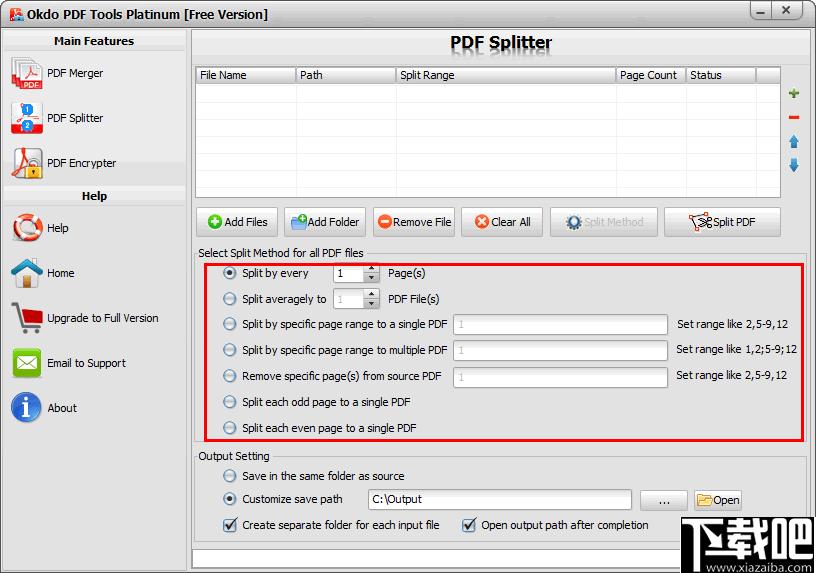Select the PDF Encrypter icon
Viewport: 816px width, 573px height.
(x=27, y=163)
